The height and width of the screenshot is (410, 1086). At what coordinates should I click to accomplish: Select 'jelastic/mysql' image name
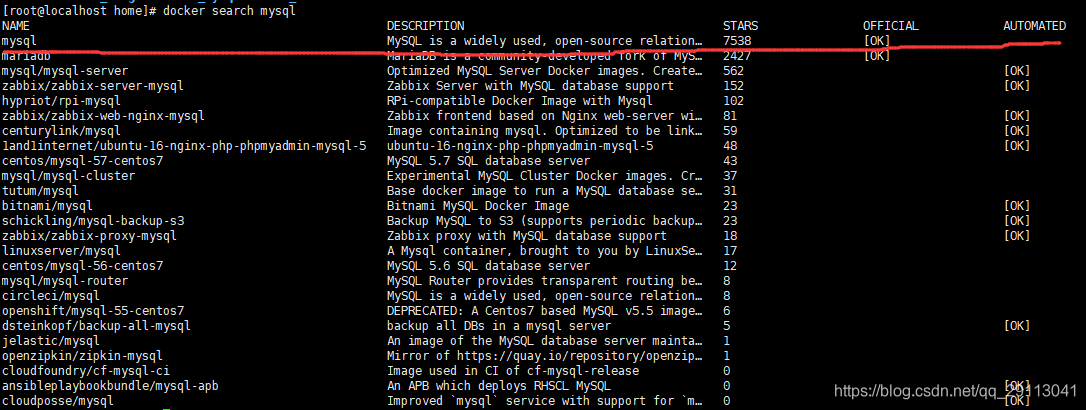pyautogui.click(x=51, y=340)
